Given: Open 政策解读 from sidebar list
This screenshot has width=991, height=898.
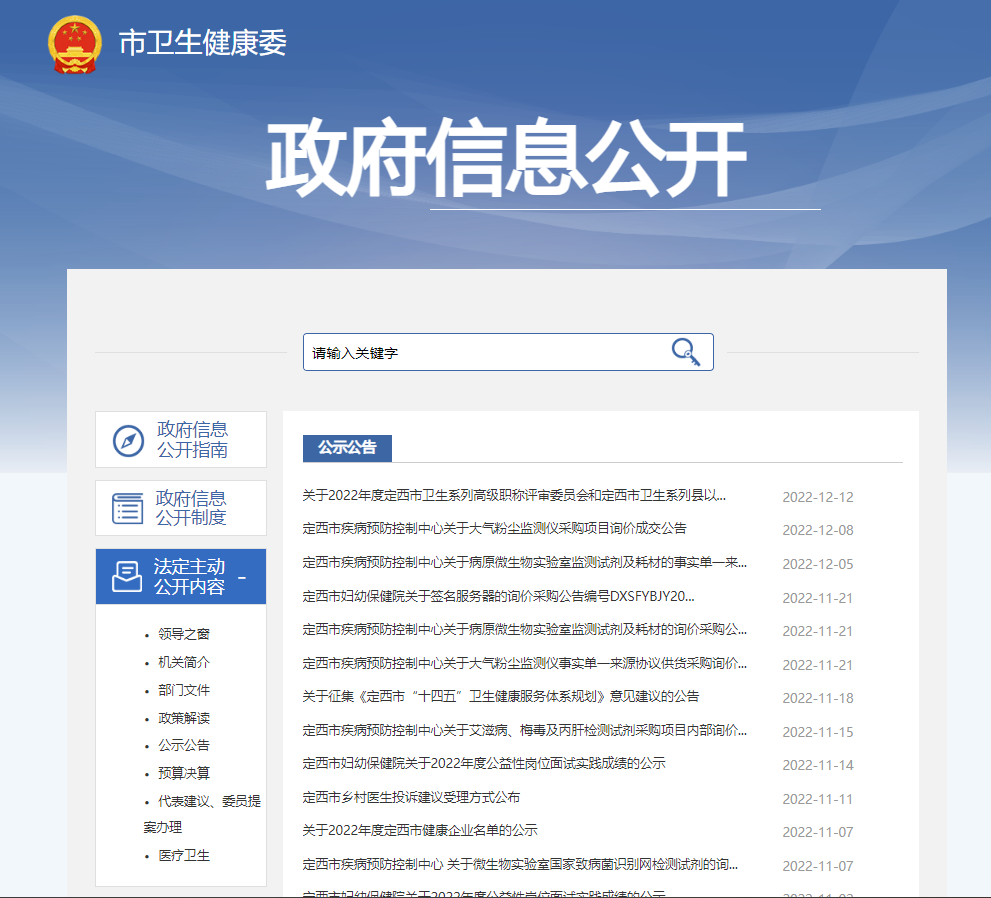Looking at the screenshot, I should (184, 718).
